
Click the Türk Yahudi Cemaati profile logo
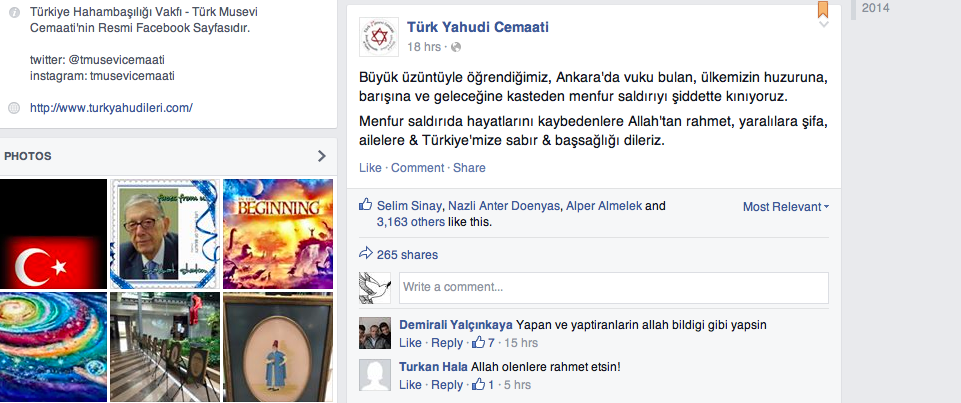click(x=379, y=37)
